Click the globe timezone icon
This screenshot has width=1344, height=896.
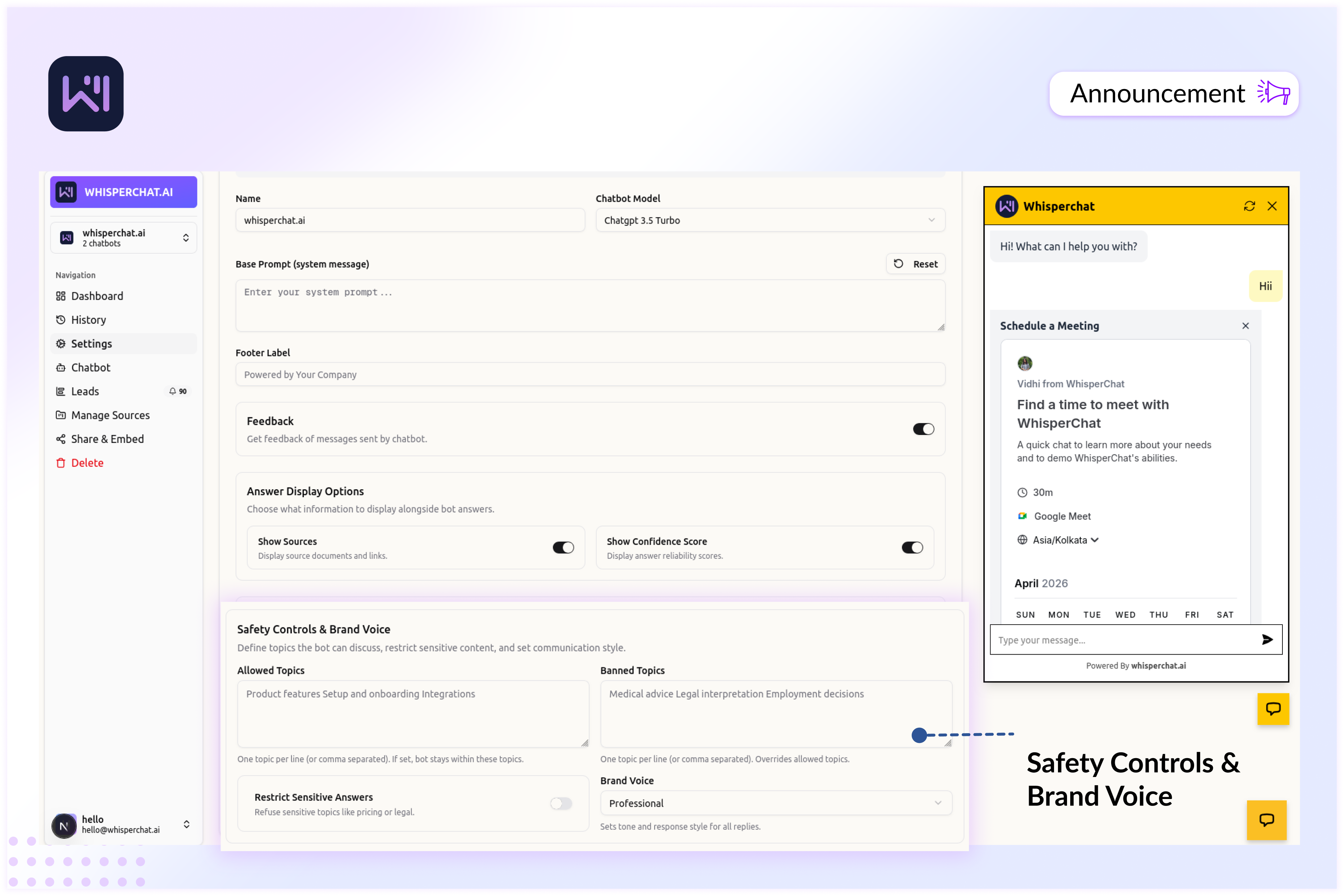pos(1022,540)
